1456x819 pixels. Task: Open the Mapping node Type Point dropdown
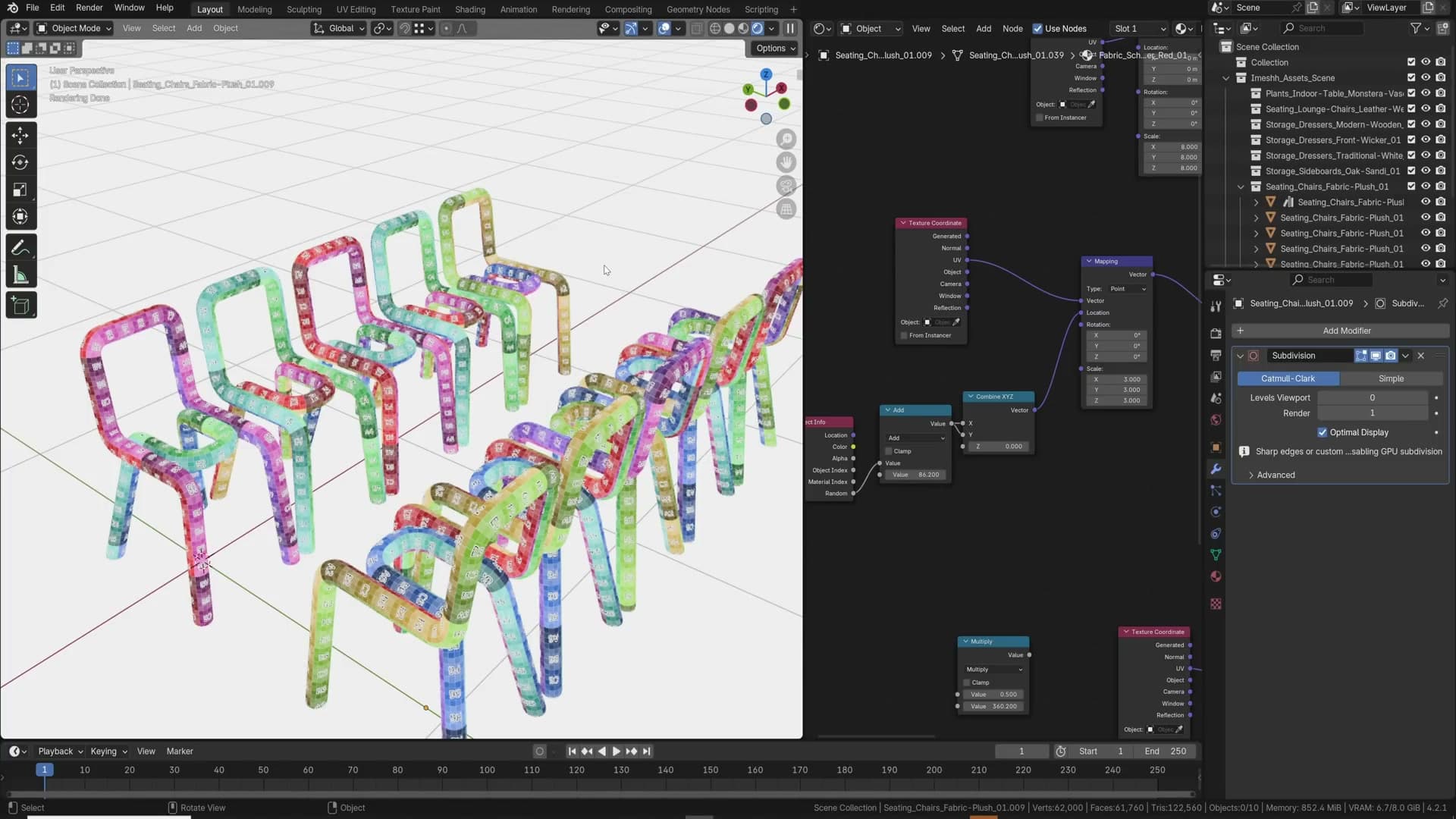[x=1128, y=289]
